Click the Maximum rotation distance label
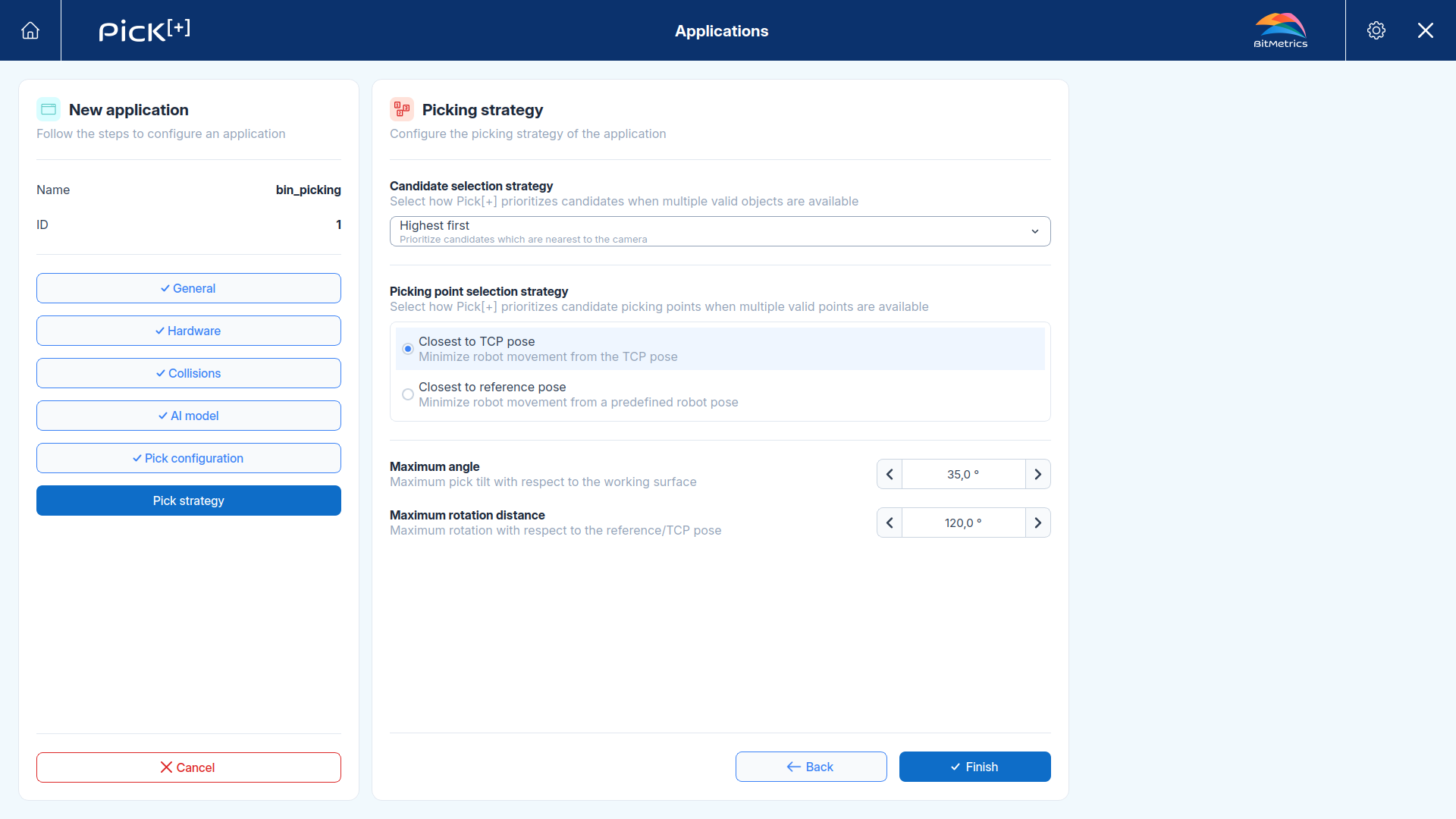Image resolution: width=1456 pixels, height=819 pixels. [467, 515]
